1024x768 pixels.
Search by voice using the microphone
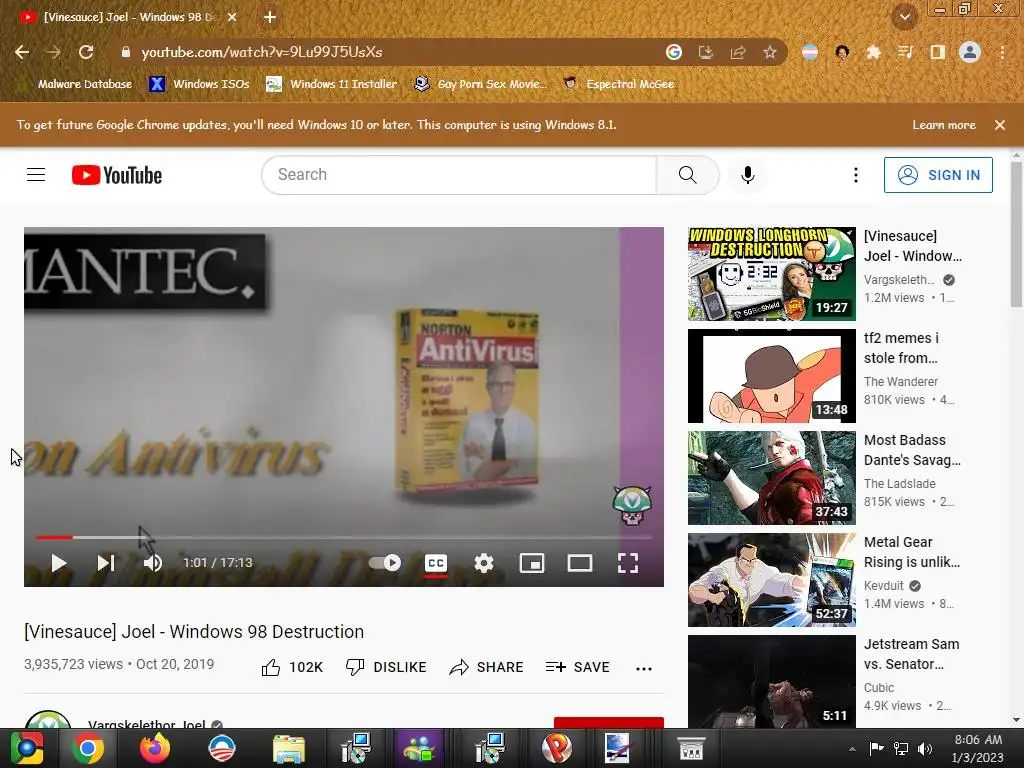(748, 175)
